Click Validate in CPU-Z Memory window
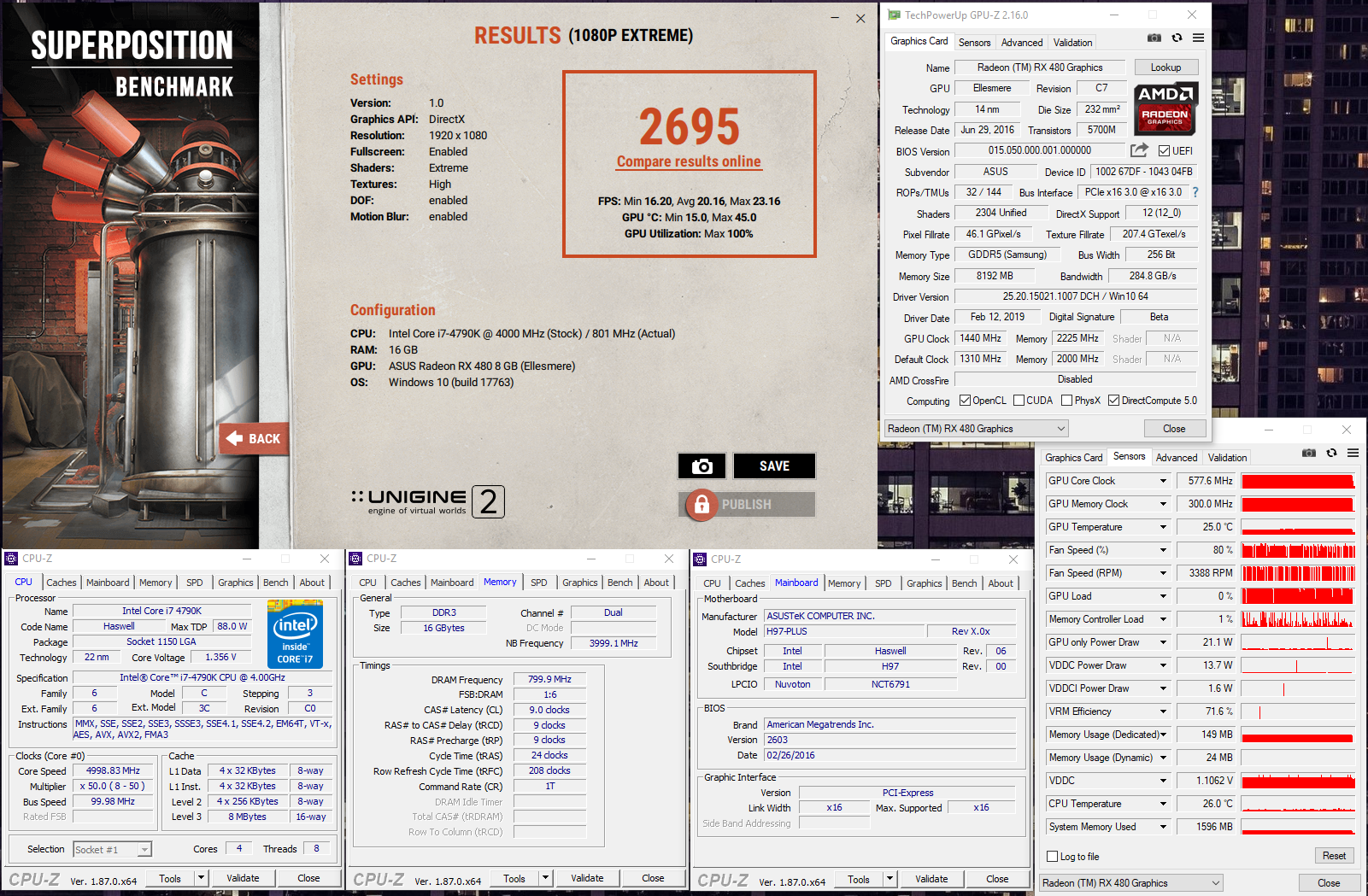 pos(587,878)
